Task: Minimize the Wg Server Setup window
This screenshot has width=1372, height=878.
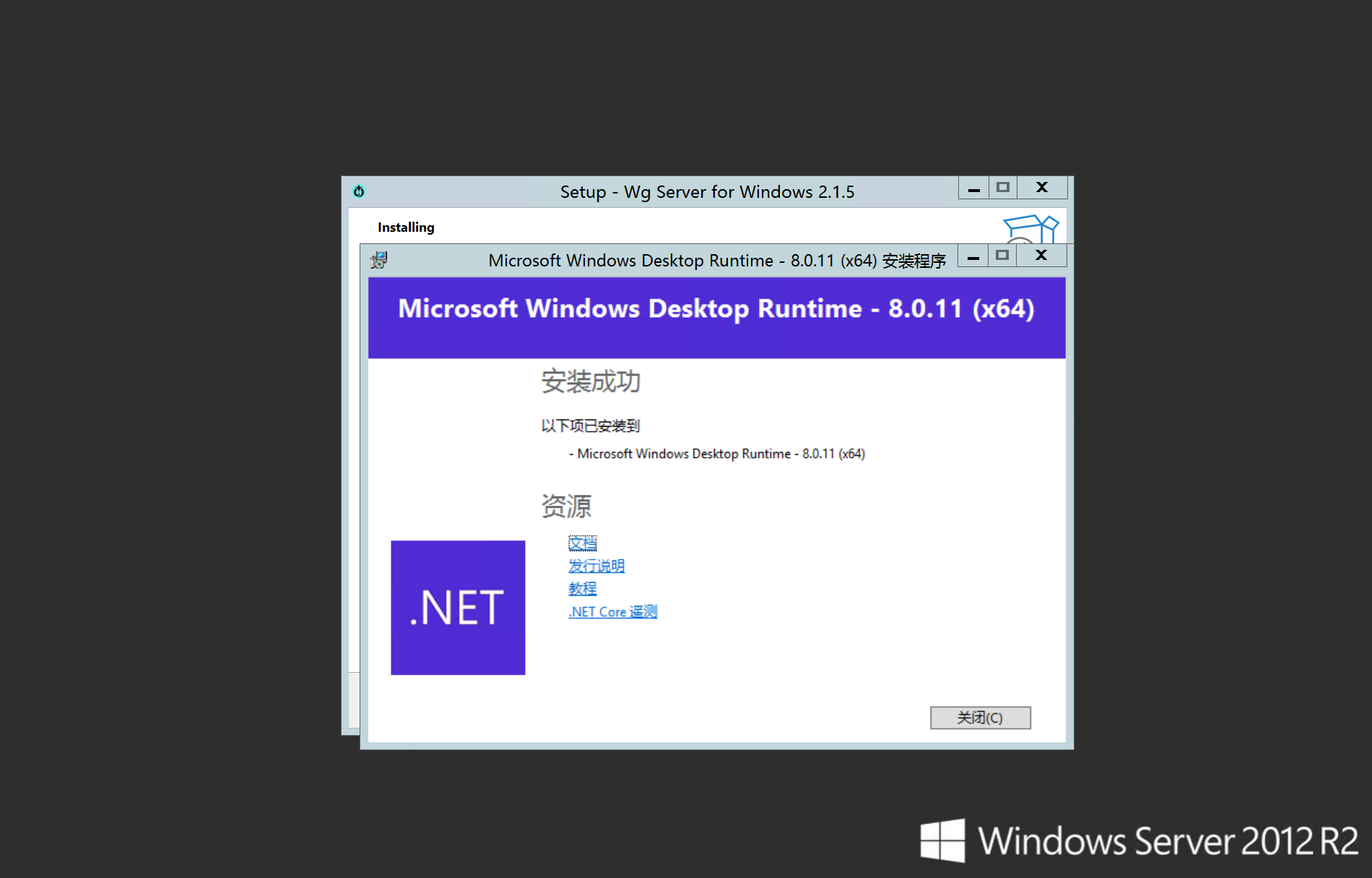Action: tap(974, 188)
